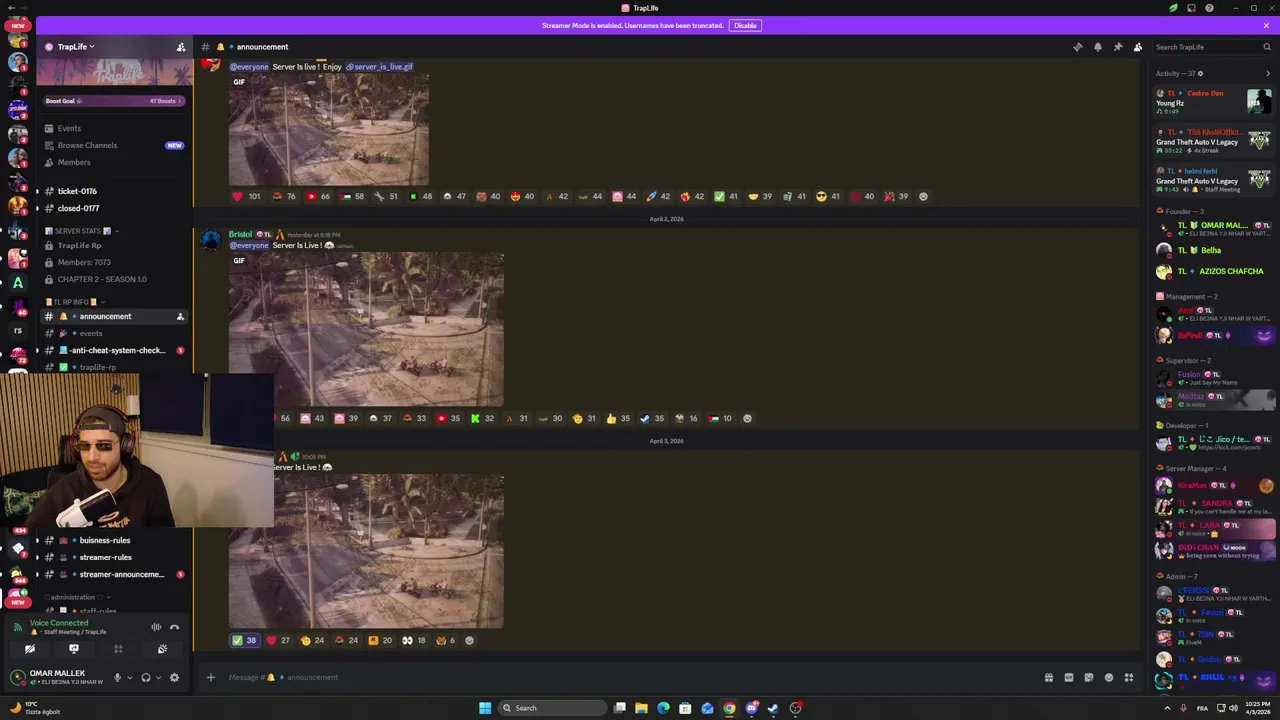Disable Streamer Mode via the Disable button
This screenshot has width=1280, height=720.
tap(745, 25)
